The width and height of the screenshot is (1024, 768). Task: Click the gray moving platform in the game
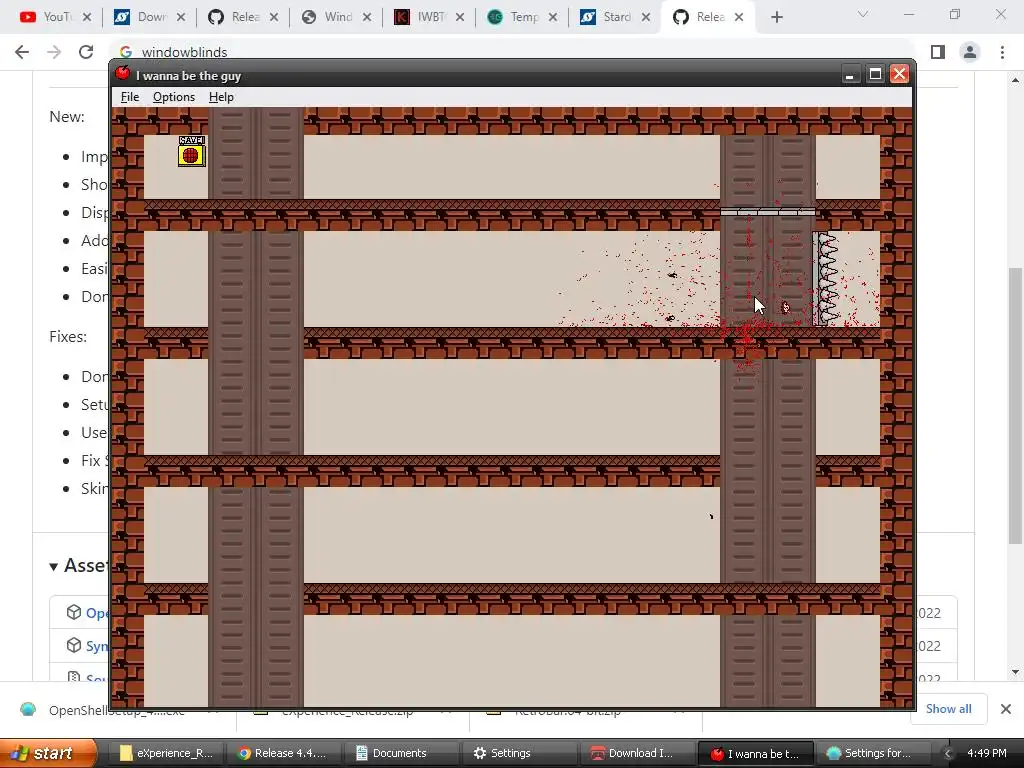pos(768,212)
